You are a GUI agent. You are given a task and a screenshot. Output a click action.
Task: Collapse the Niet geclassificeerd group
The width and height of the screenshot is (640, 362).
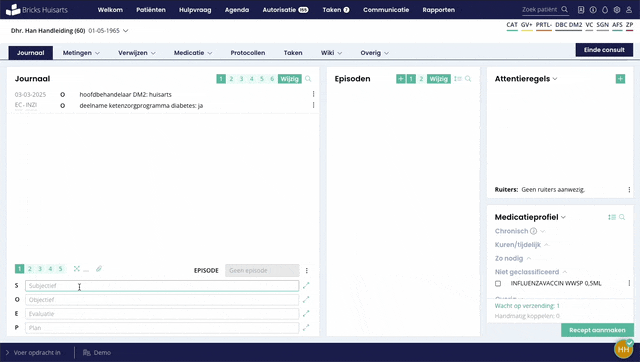tap(565, 272)
